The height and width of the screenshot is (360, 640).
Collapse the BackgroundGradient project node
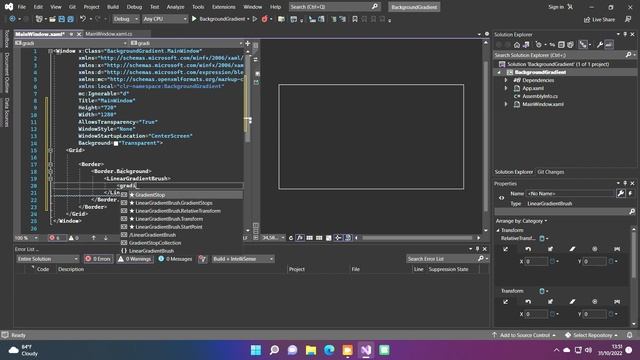point(499,72)
